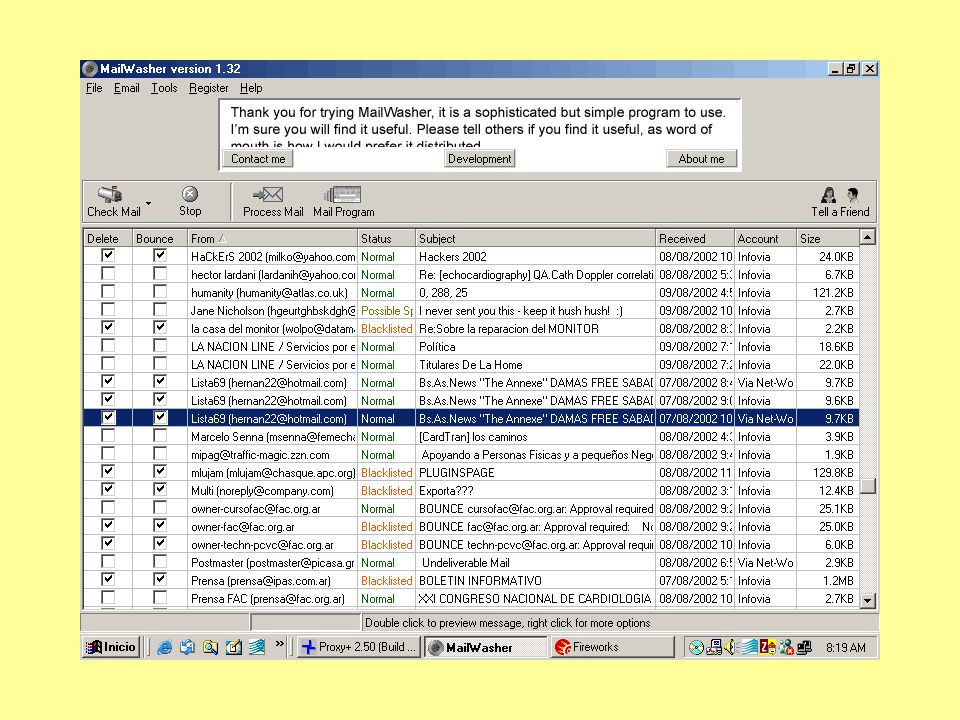This screenshot has width=960, height=720.
Task: Select the Hackers 2002 subject row
Action: [x=471, y=257]
